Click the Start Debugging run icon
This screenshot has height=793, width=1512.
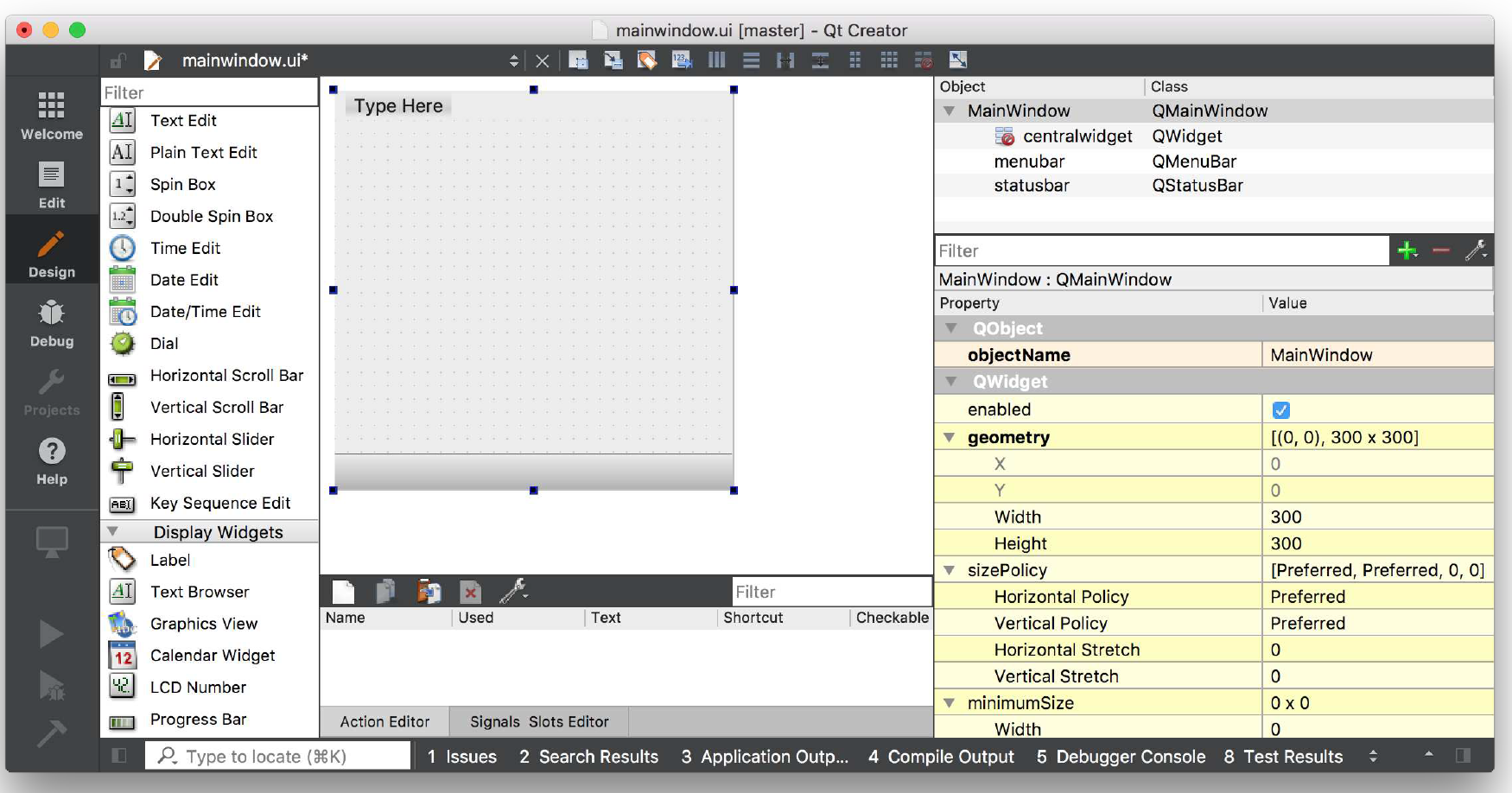pyautogui.click(x=51, y=686)
